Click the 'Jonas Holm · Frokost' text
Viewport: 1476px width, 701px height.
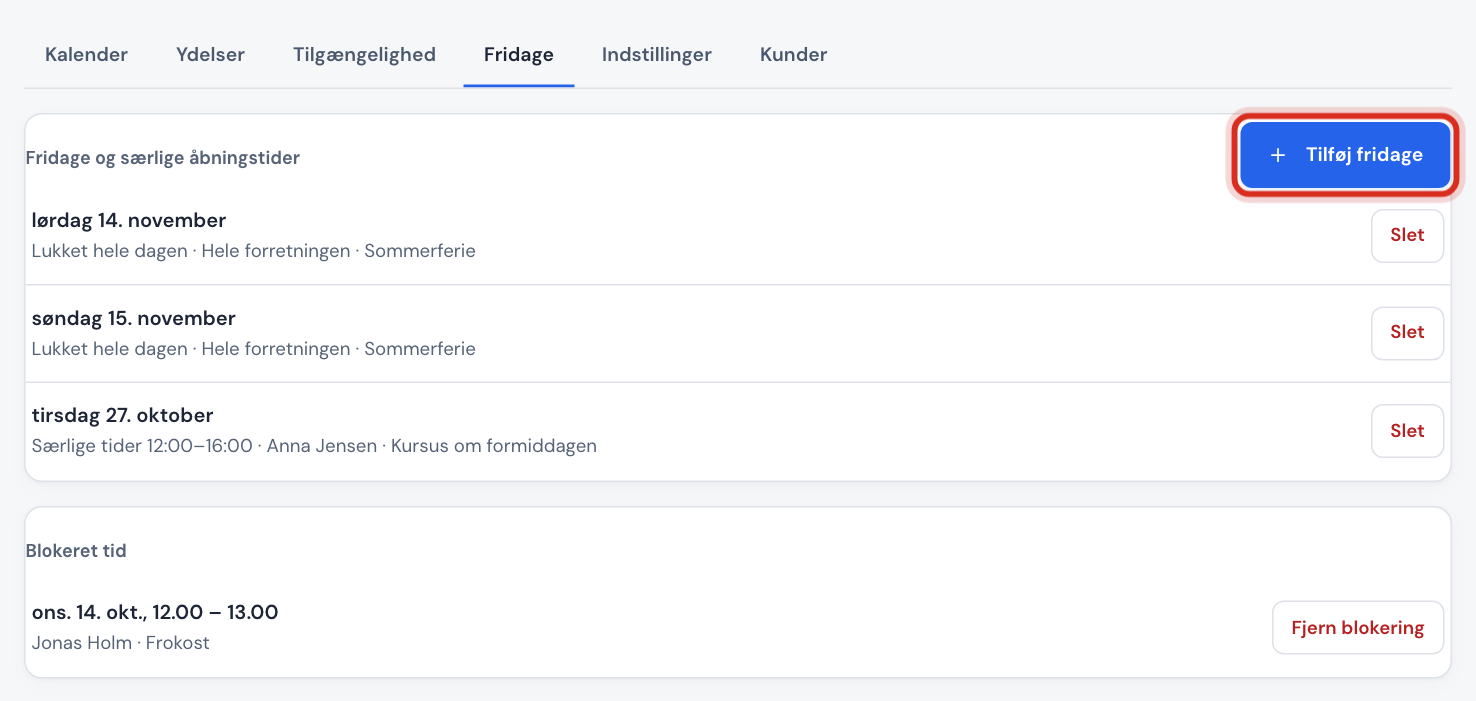[121, 643]
